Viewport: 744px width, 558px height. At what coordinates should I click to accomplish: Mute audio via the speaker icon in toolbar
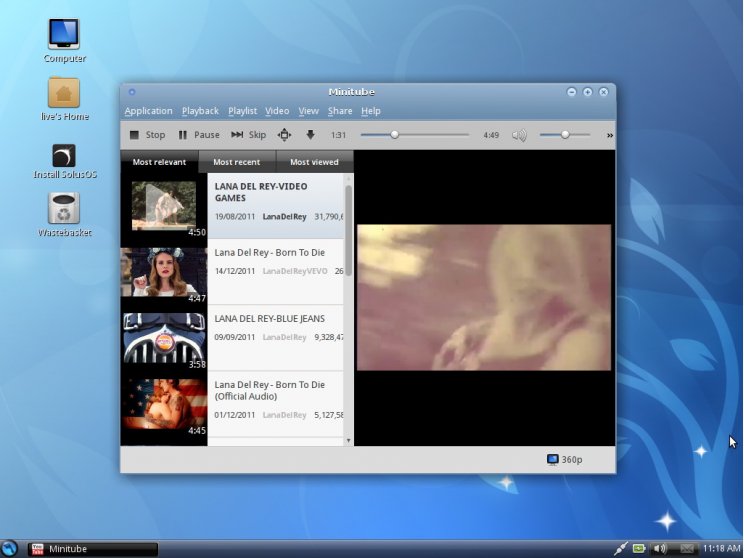point(520,136)
